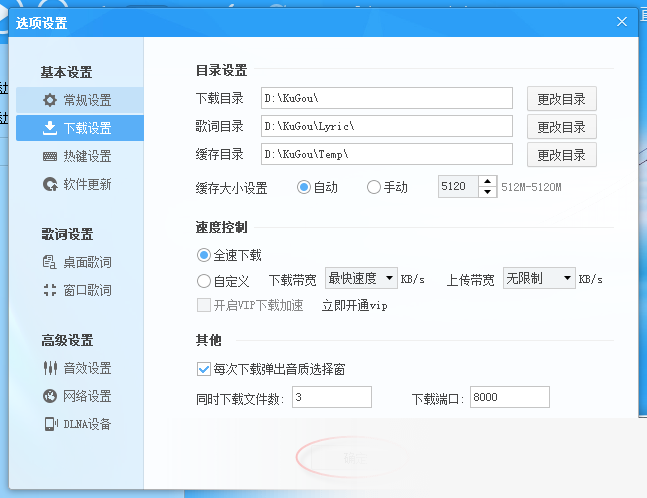
Task: Click the globe icon beside 网络设置
Action: 50,396
